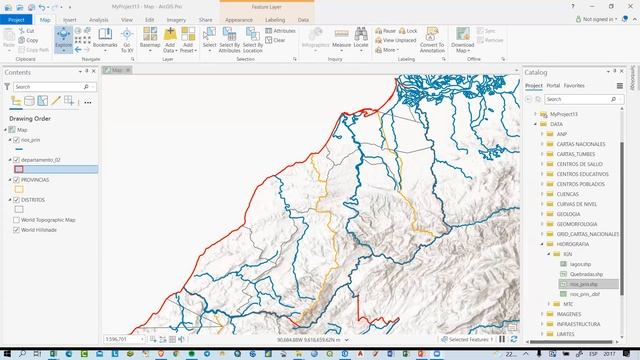Select Quebradas.shp in the Catalog
The height and width of the screenshot is (360, 640).
(586, 274)
